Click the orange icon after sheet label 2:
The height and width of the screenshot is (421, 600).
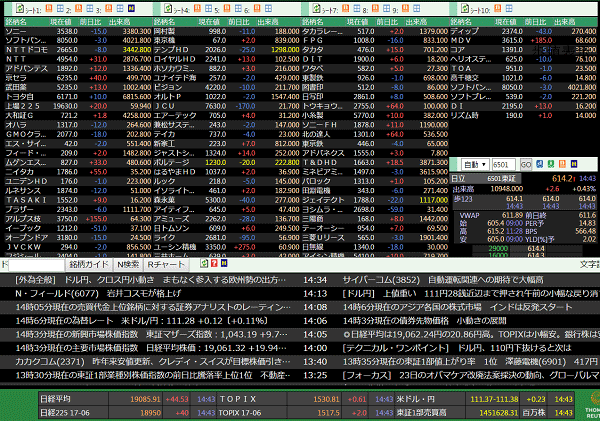coord(78,8)
